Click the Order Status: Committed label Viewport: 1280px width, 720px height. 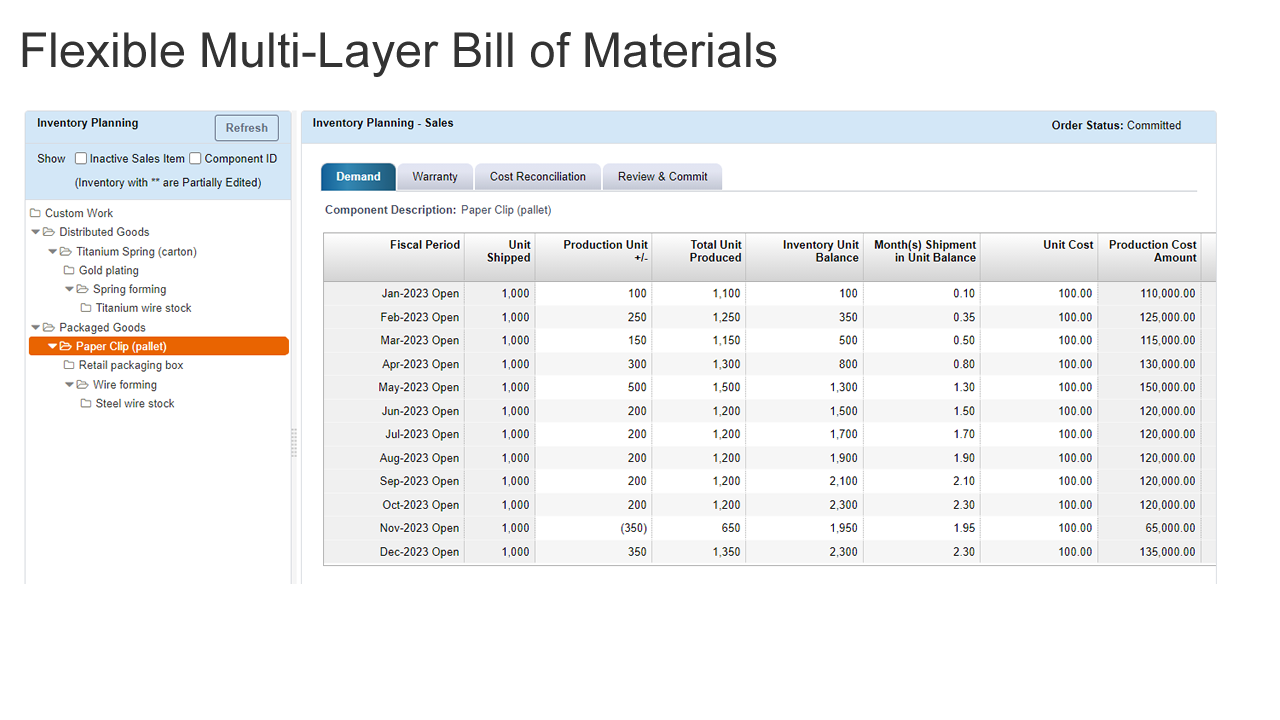[x=1116, y=126]
